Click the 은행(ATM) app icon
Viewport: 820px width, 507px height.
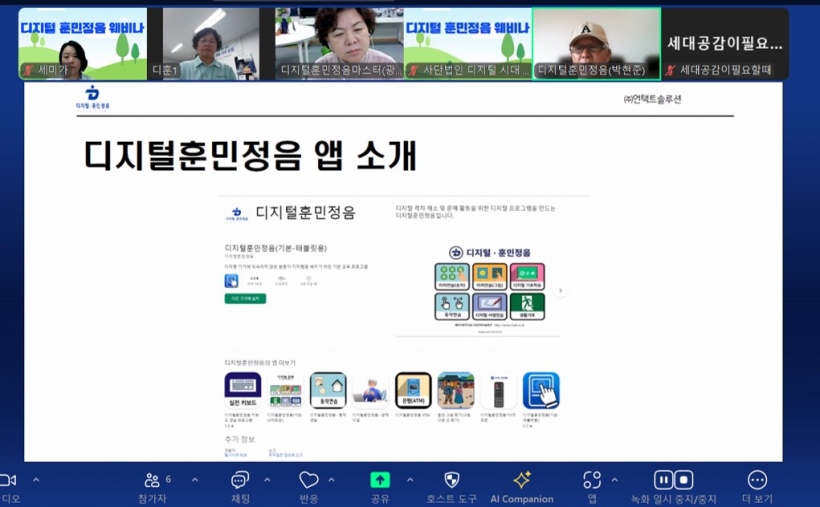coord(413,390)
